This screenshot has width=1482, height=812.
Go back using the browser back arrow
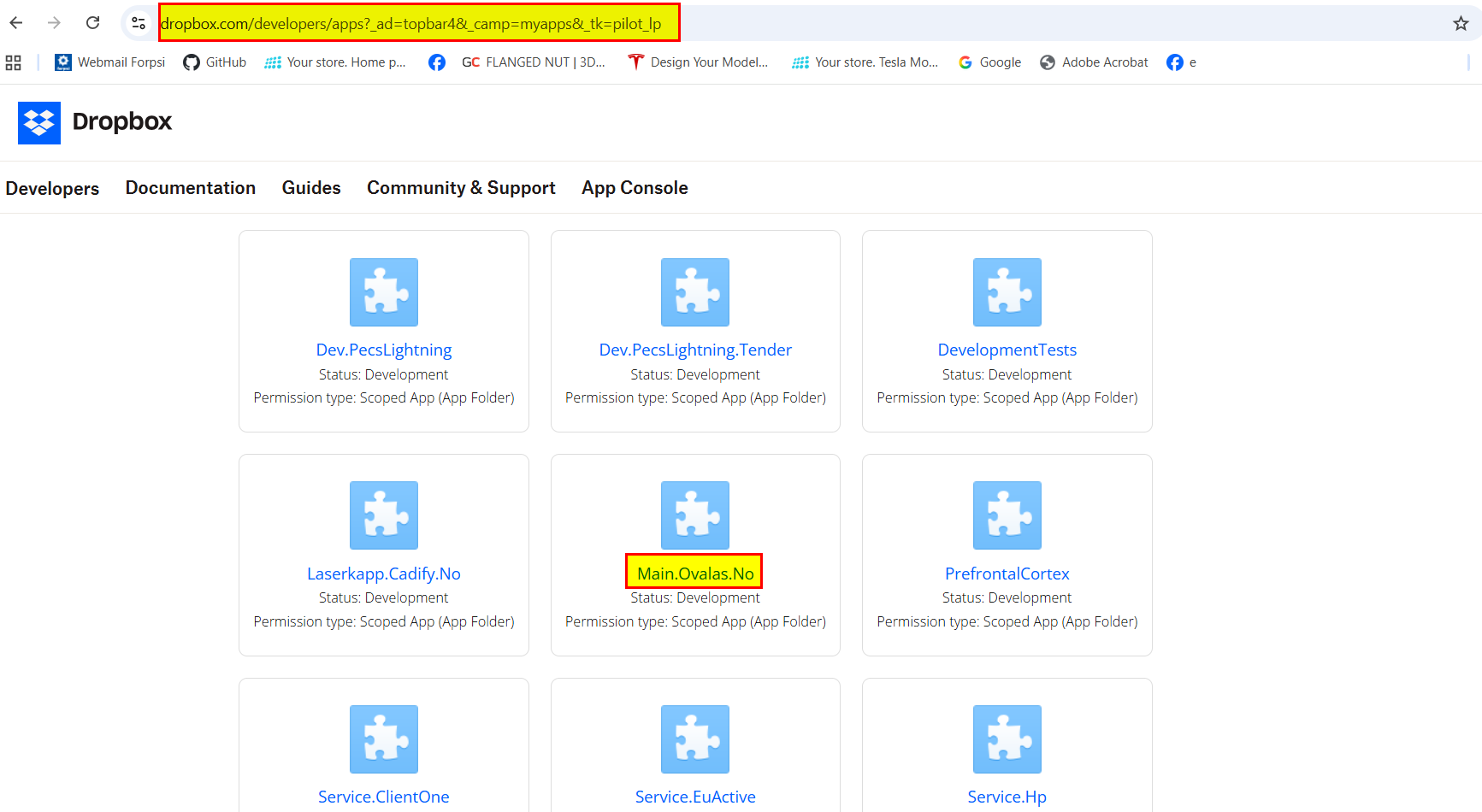tap(16, 23)
